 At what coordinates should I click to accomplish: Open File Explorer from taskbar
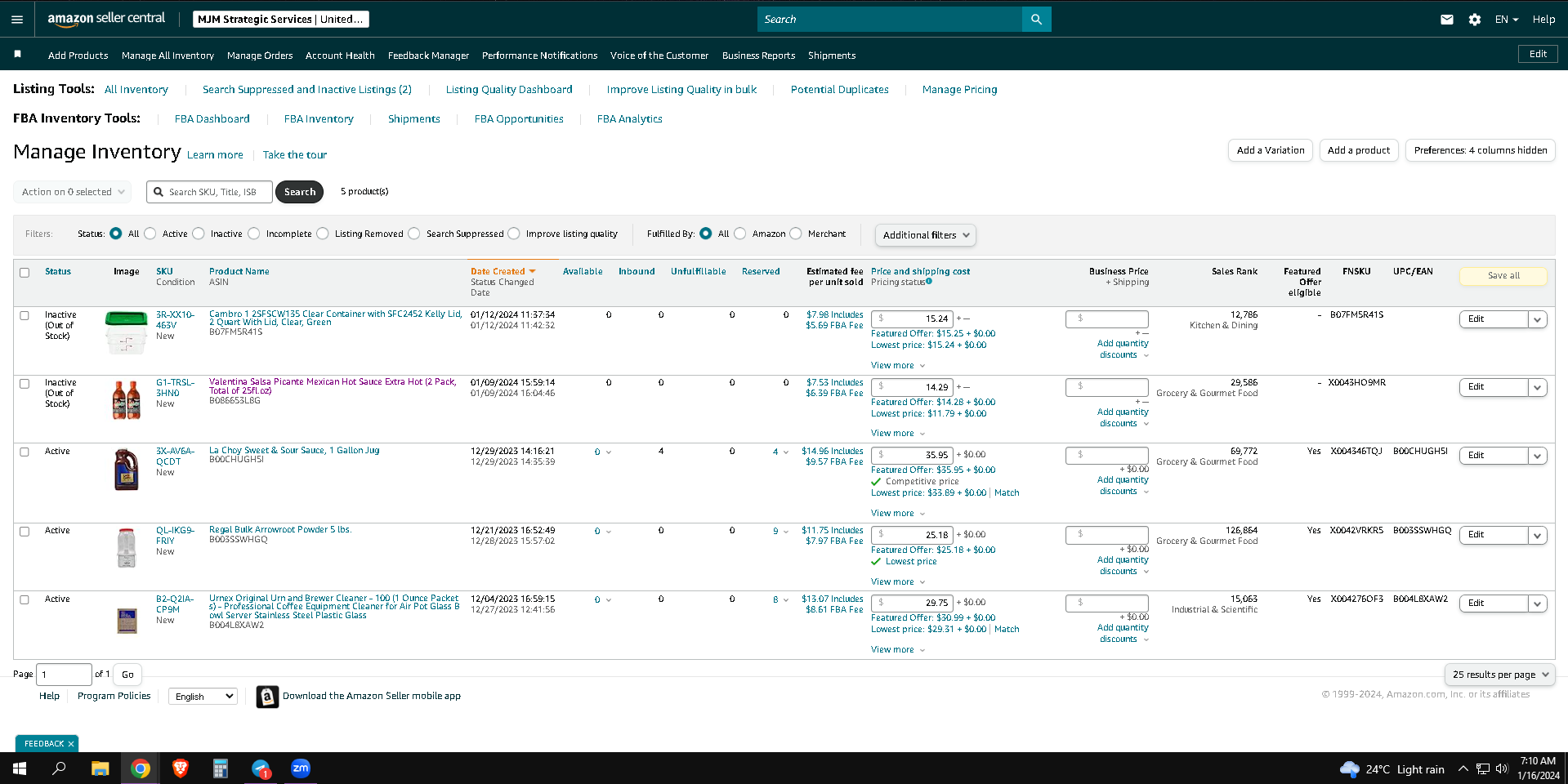pyautogui.click(x=100, y=768)
